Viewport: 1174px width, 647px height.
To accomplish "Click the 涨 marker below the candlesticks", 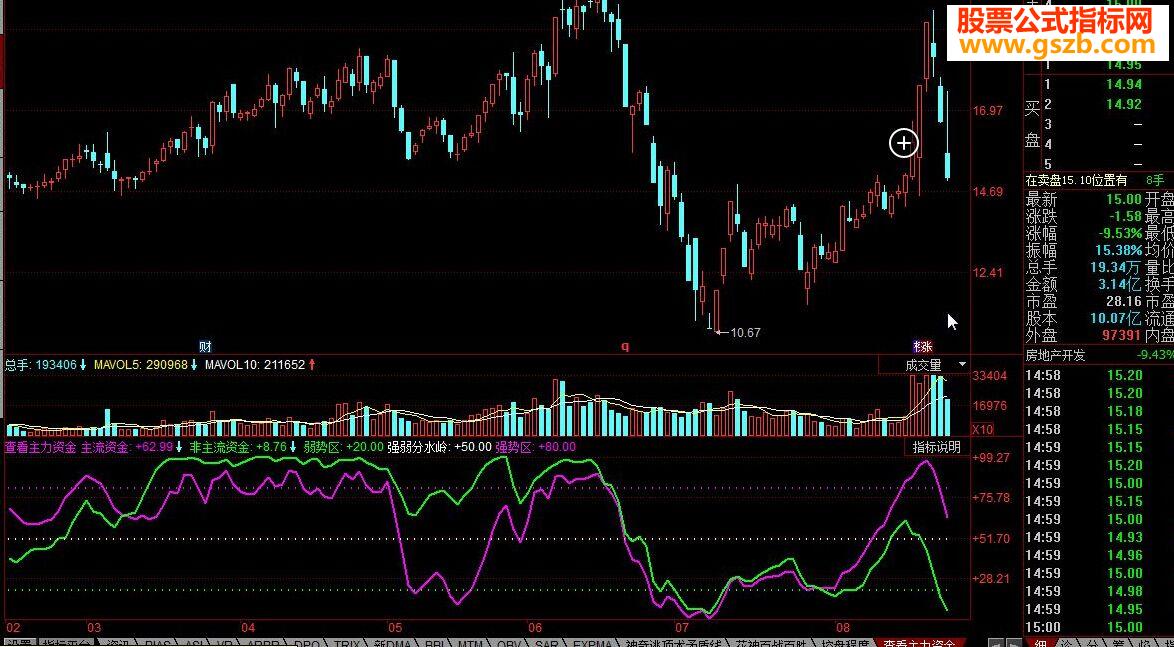I will click(x=927, y=347).
